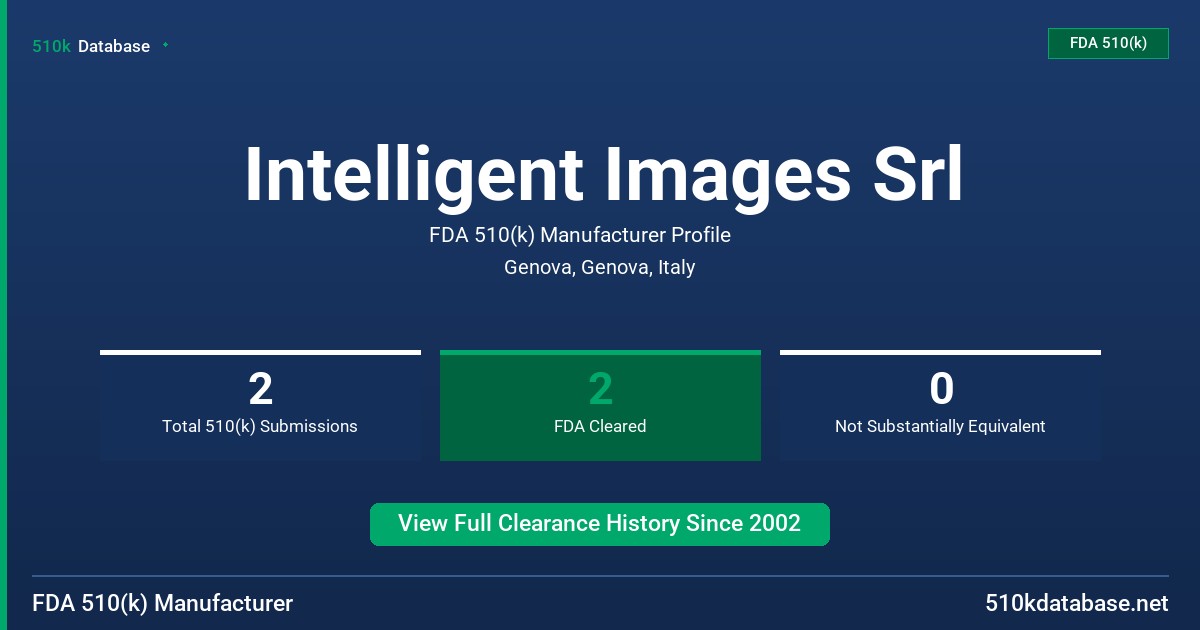Click the FDA 510(k) Manufacturer footer label
The image size is (1200, 630).
(163, 604)
